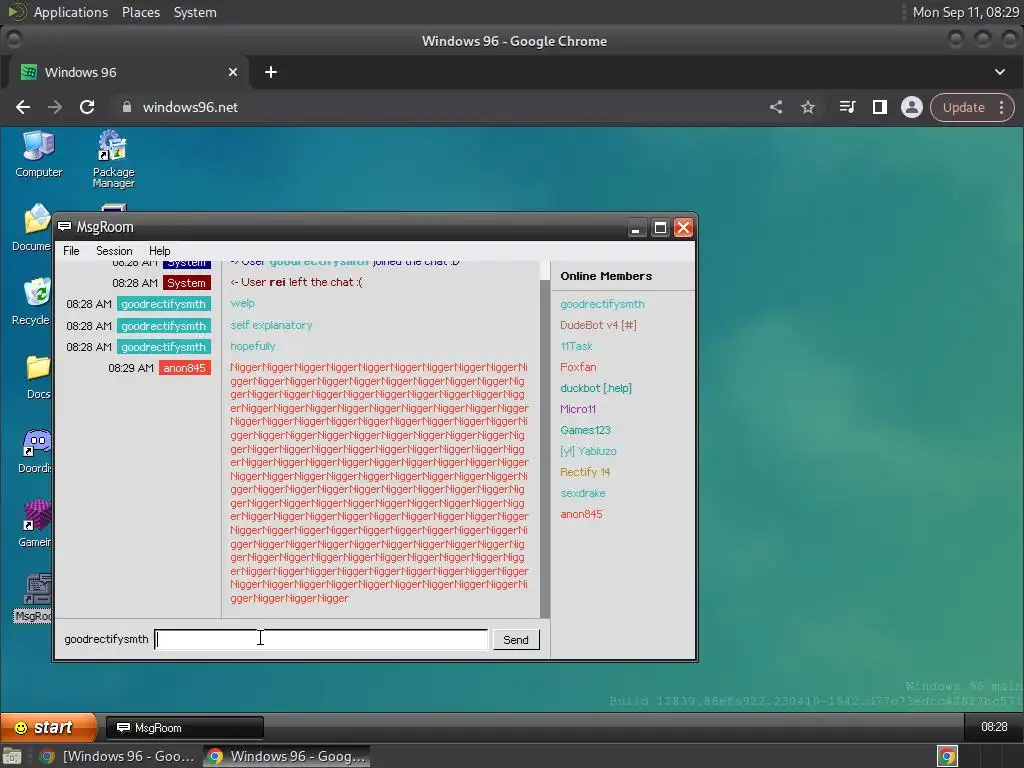The image size is (1024, 768).
Task: Click the Chrome tray icon at bottom right
Action: pyautogui.click(x=947, y=756)
